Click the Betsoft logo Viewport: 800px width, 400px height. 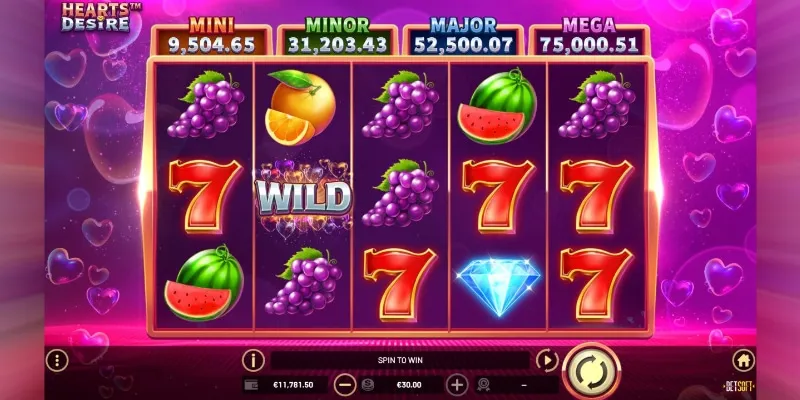pyautogui.click(x=738, y=386)
